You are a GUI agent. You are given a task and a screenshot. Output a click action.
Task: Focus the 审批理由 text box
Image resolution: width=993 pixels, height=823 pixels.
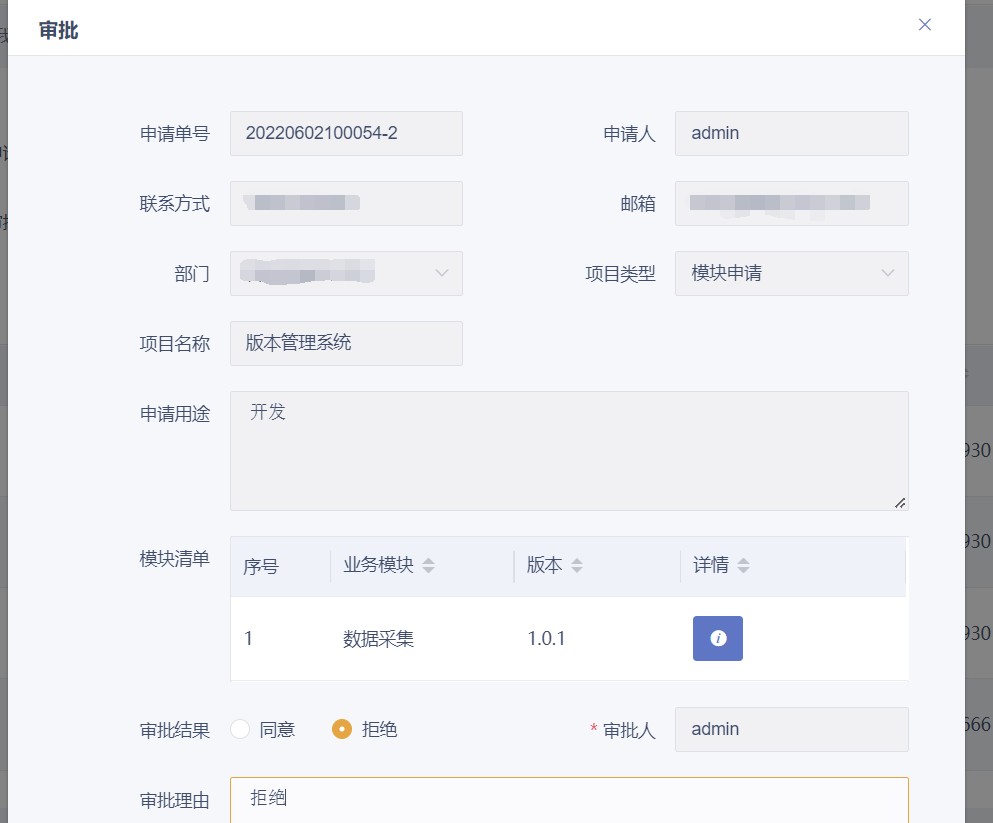568,799
